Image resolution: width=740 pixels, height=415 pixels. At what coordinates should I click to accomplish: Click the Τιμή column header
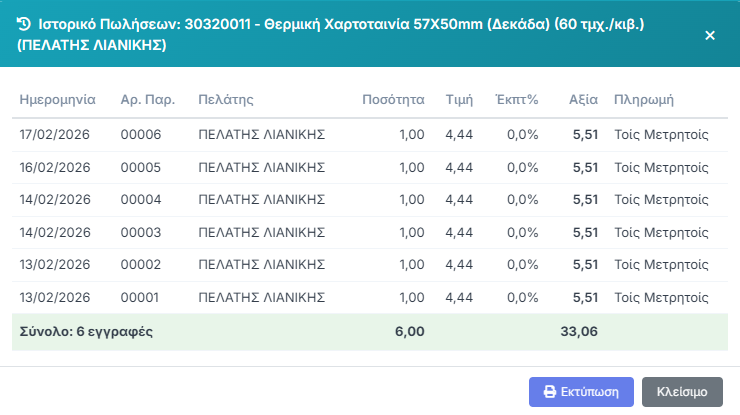(x=458, y=100)
